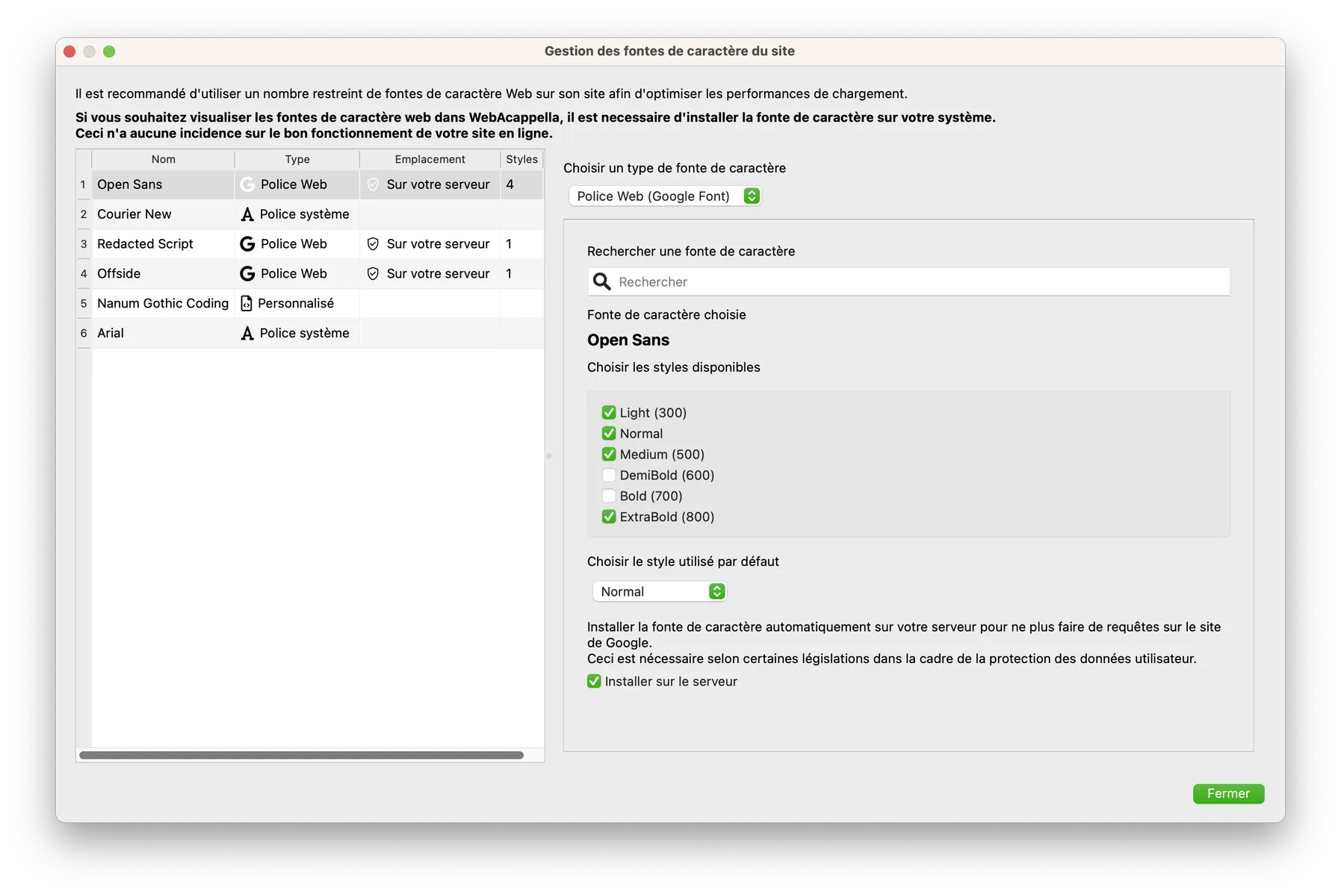Viewport: 1341px width, 896px height.
Task: Click the horizontal scrollbar under the font list
Action: tap(301, 756)
